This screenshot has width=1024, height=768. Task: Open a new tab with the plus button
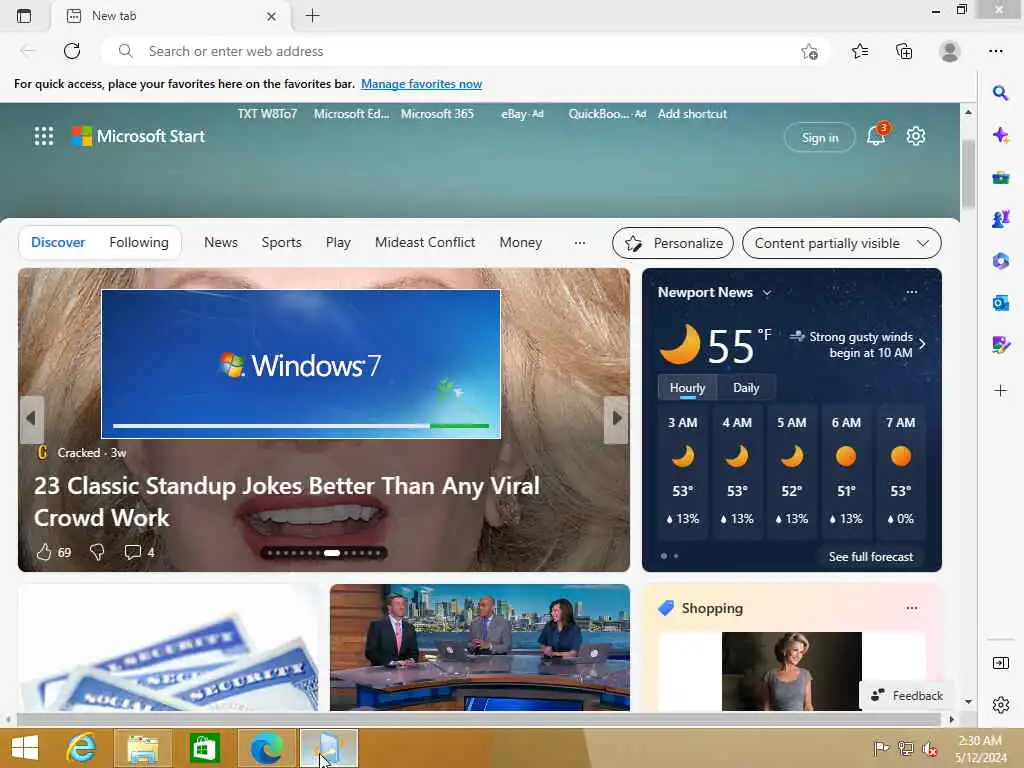click(312, 16)
